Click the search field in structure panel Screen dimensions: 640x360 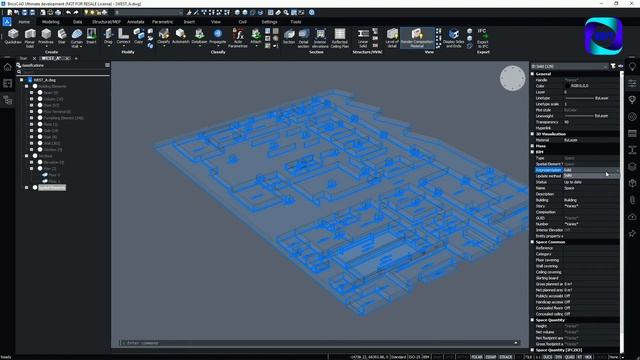tap(63, 72)
